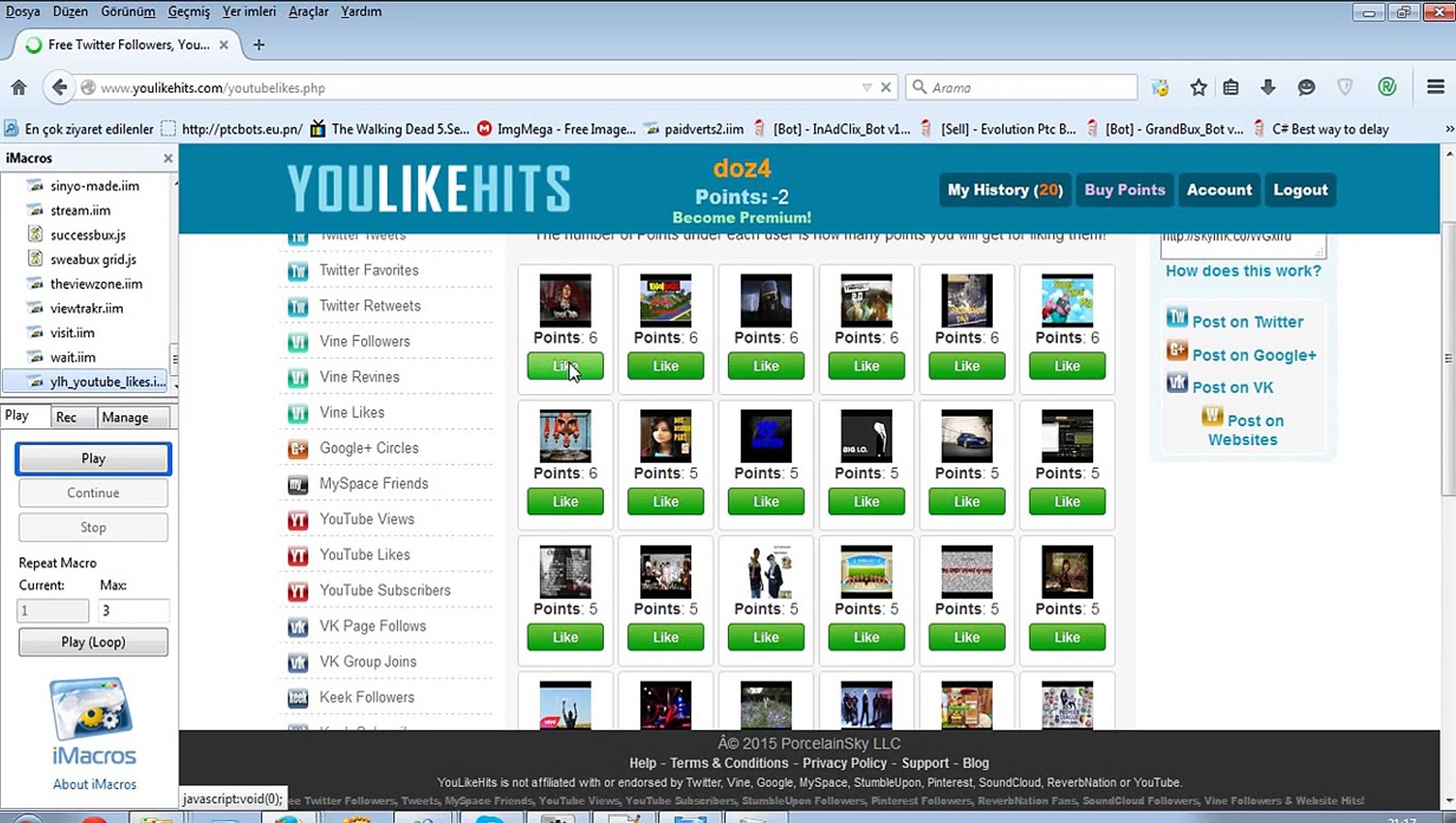Open the How does this work? link

pyautogui.click(x=1243, y=271)
